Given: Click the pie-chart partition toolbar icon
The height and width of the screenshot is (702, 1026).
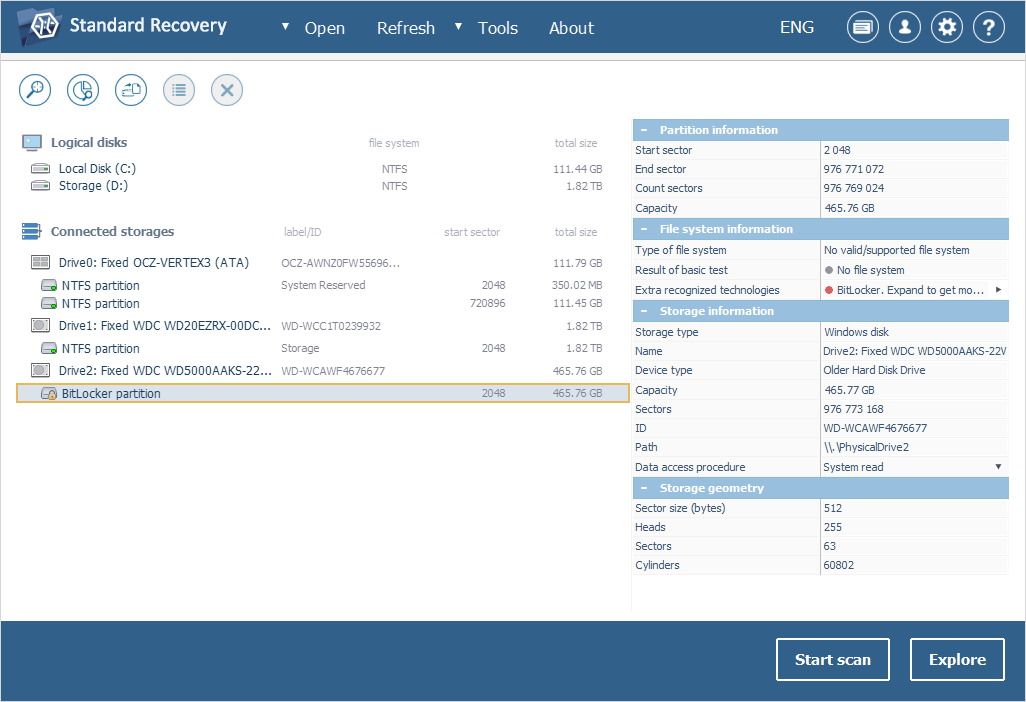Looking at the screenshot, I should pos(83,90).
